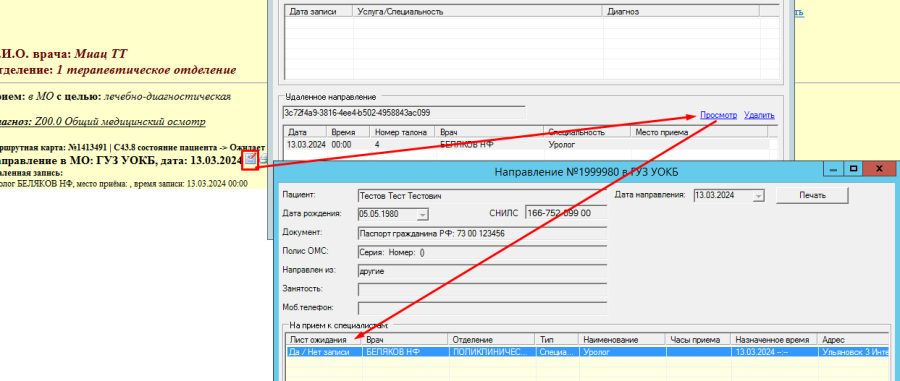Image resolution: width=900 pixels, height=381 pixels.
Task: Select the ПОЛИКЛИНИЧЕС... department cell
Action: tap(491, 352)
